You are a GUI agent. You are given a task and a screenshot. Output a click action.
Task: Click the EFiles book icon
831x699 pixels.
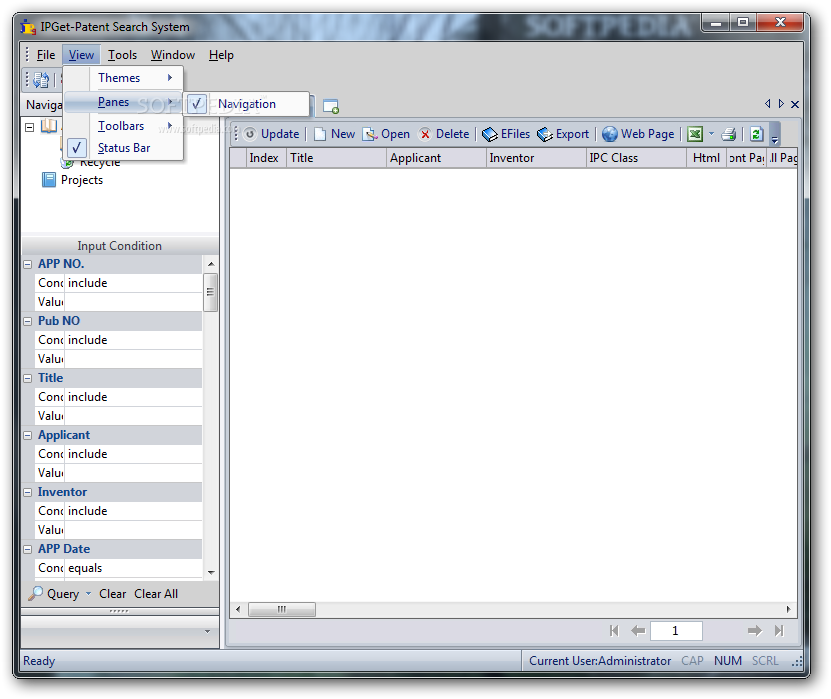[x=490, y=134]
